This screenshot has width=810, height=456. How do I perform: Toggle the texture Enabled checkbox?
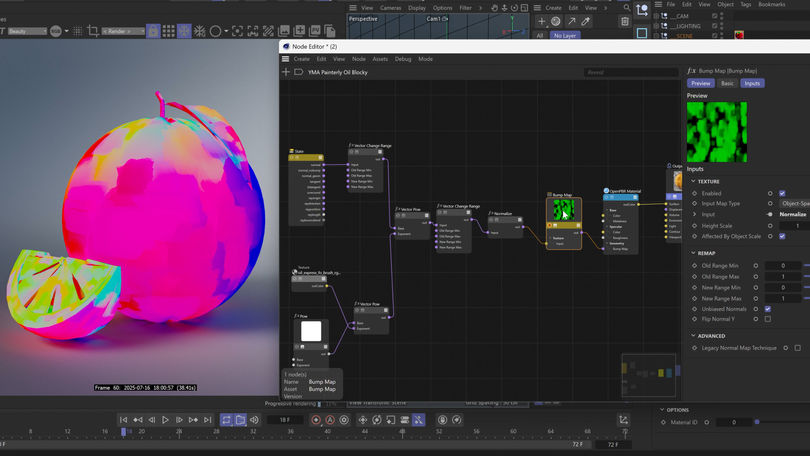click(782, 193)
